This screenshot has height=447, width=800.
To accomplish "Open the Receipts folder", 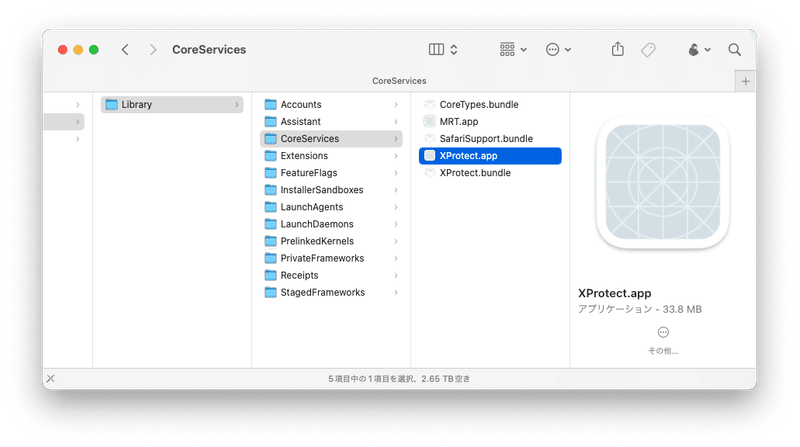I will [x=331, y=276].
